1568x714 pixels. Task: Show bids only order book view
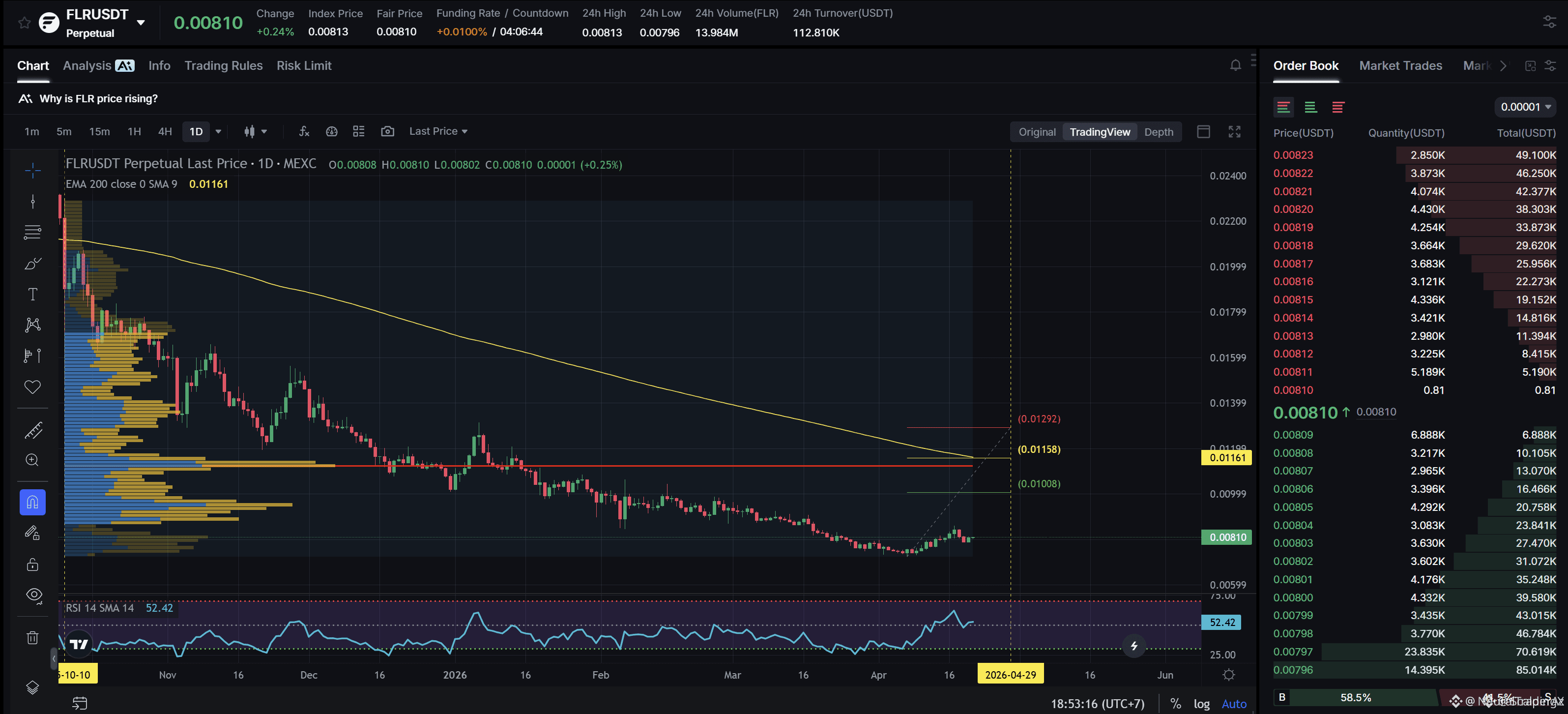click(1310, 108)
